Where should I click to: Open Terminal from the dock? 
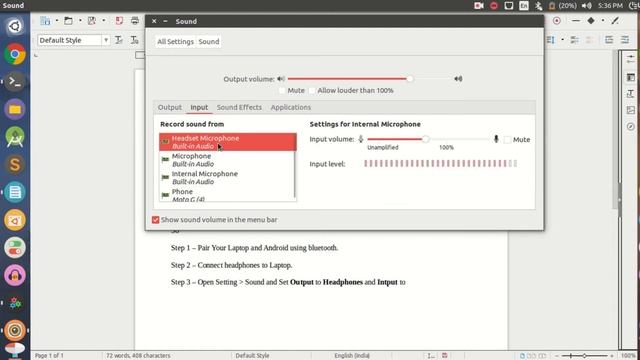(x=15, y=82)
